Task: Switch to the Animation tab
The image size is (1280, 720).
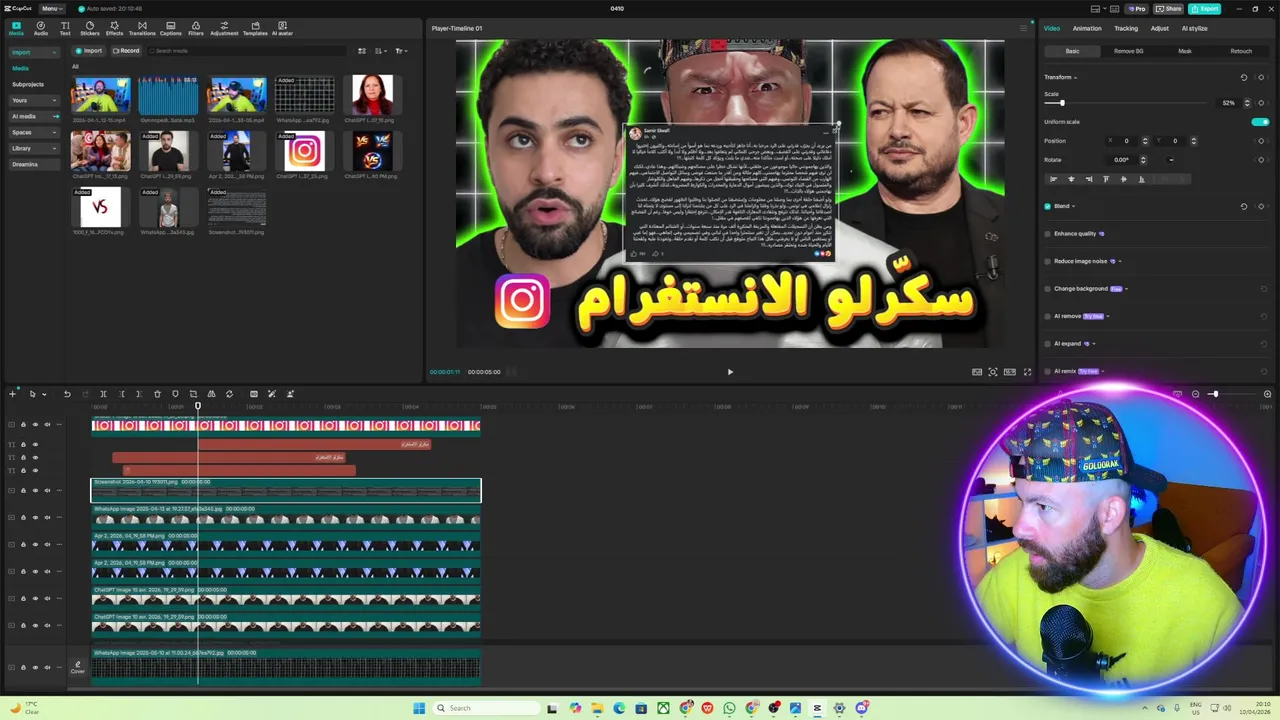Action: tap(1087, 28)
